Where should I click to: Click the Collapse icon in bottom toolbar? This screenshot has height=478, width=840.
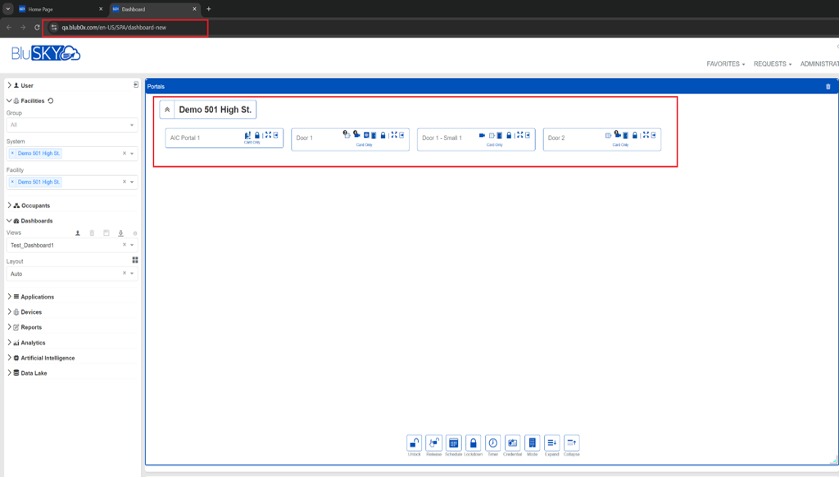(571, 442)
